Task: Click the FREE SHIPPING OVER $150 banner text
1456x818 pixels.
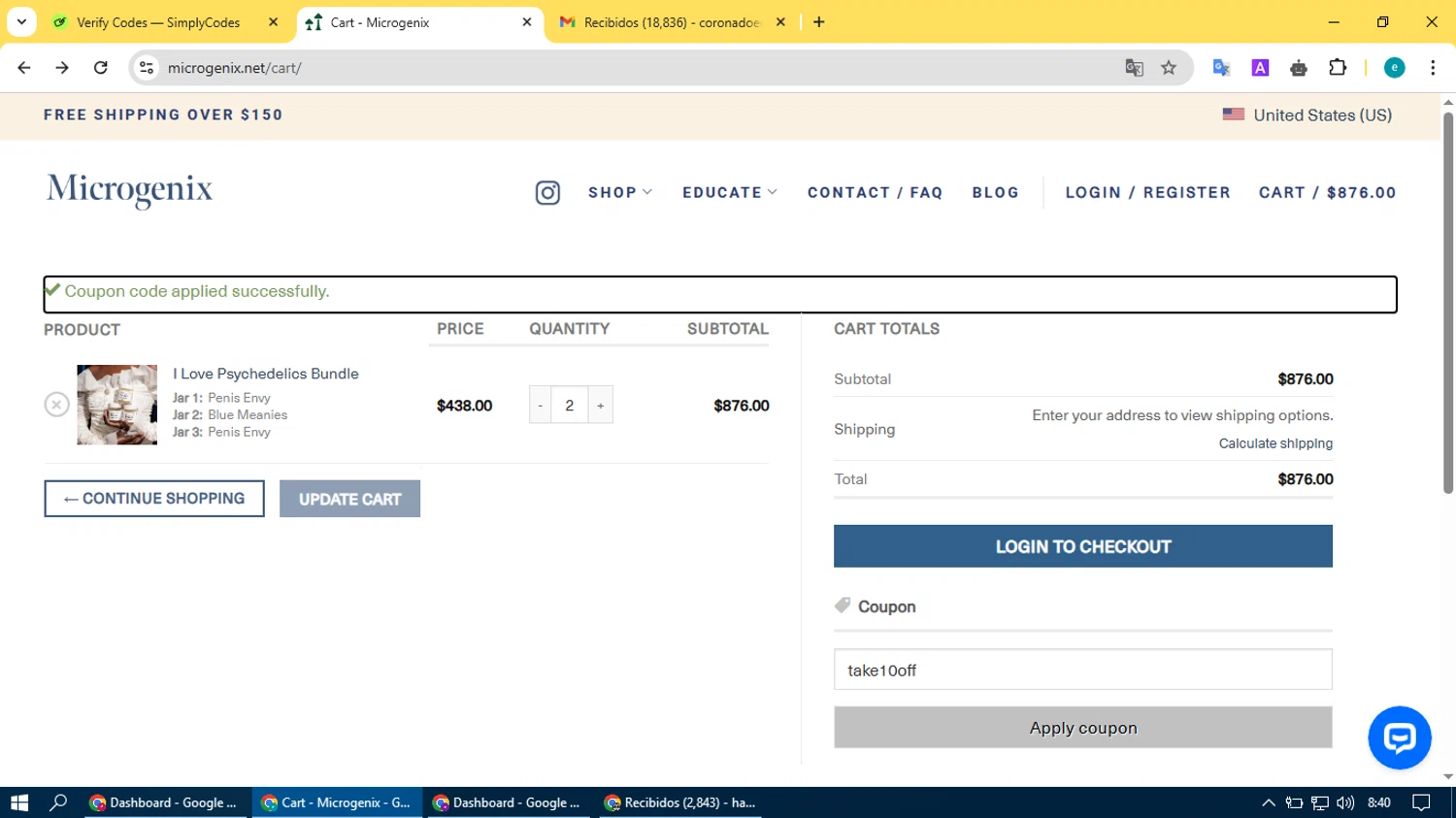Action: [163, 115]
